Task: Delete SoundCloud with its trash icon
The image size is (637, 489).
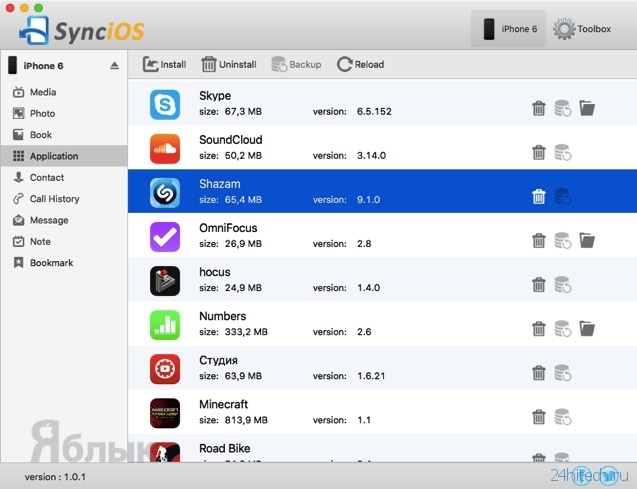Action: pyautogui.click(x=539, y=152)
